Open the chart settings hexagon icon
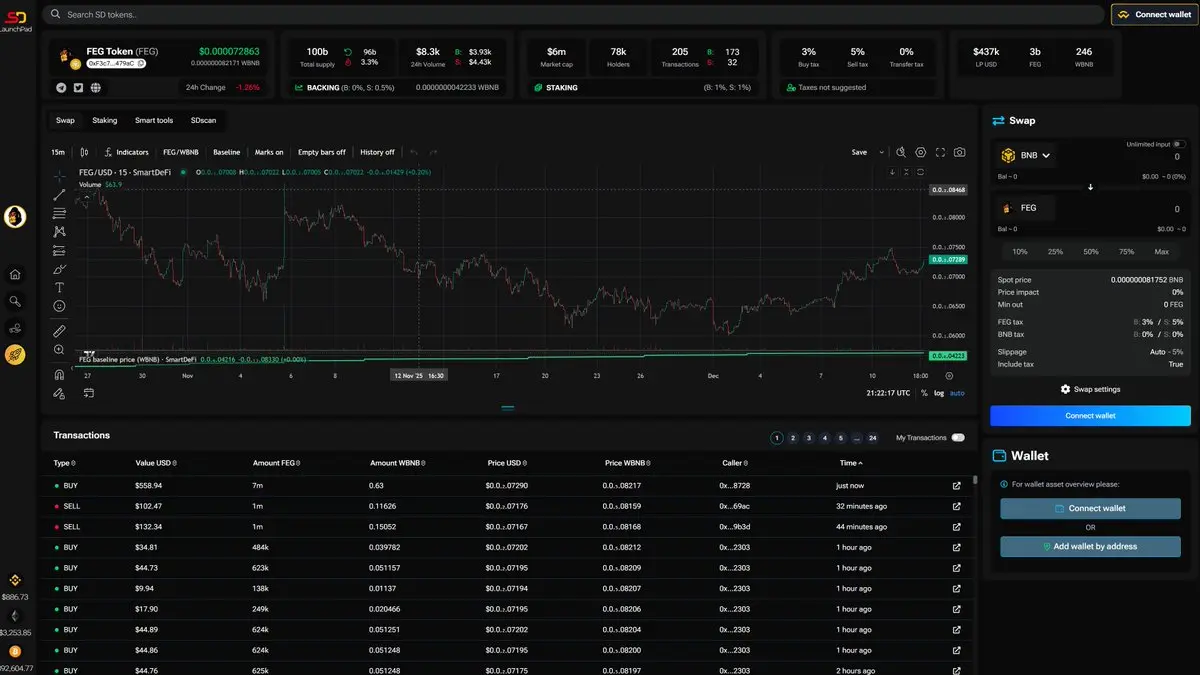 (921, 152)
